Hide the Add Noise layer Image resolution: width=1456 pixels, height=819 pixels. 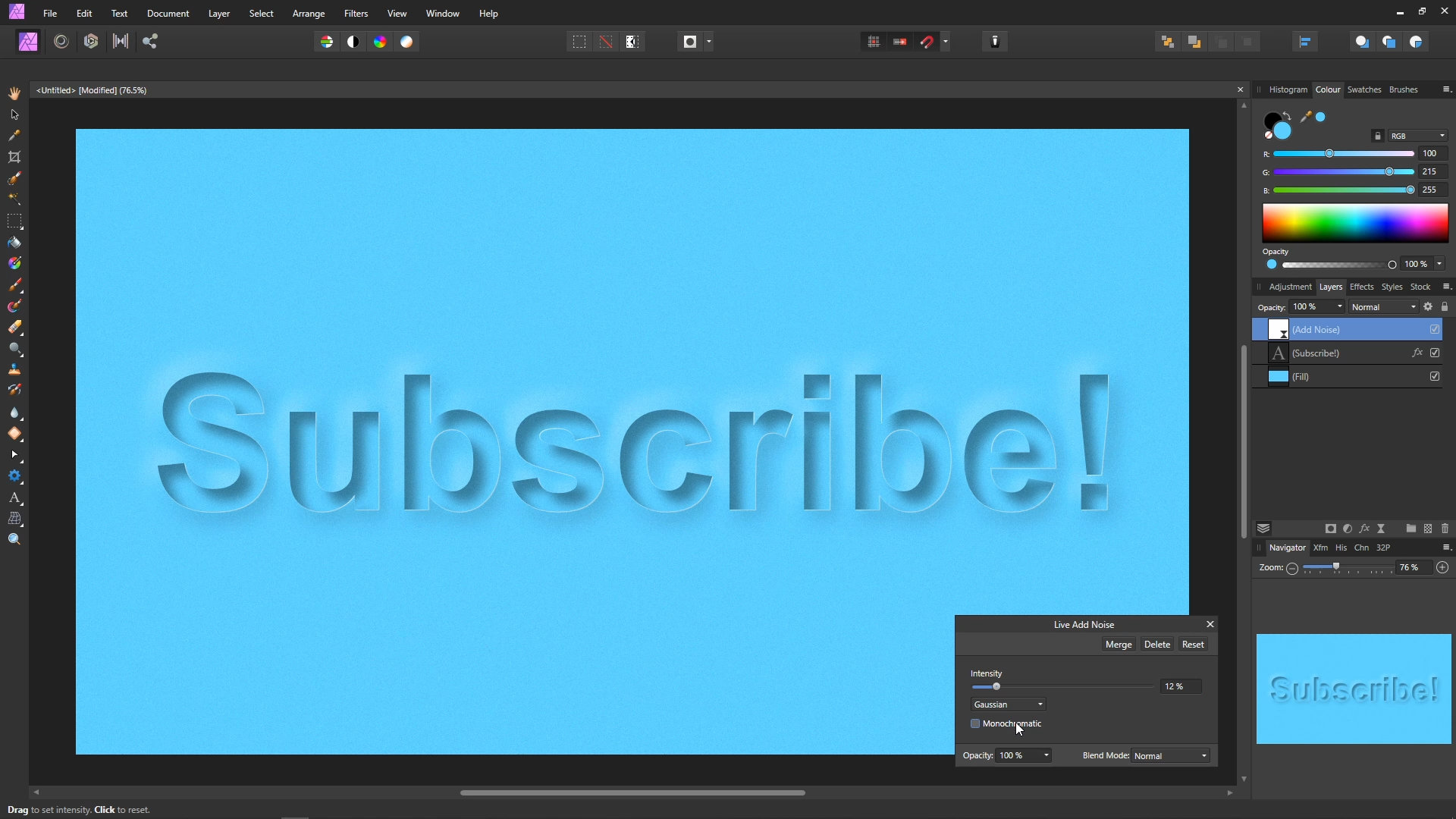pyautogui.click(x=1435, y=329)
